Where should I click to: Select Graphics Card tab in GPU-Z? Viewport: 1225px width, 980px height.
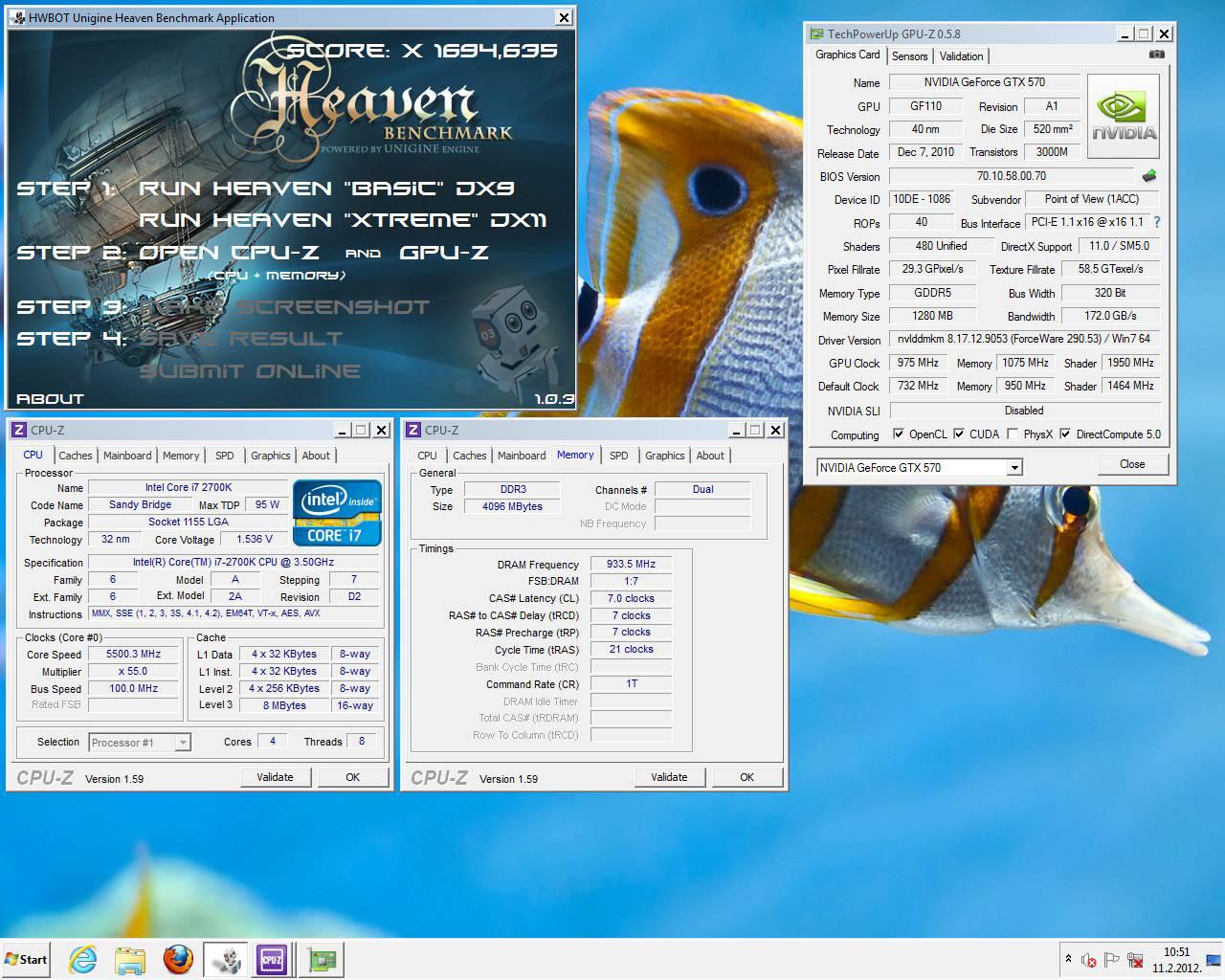847,55
